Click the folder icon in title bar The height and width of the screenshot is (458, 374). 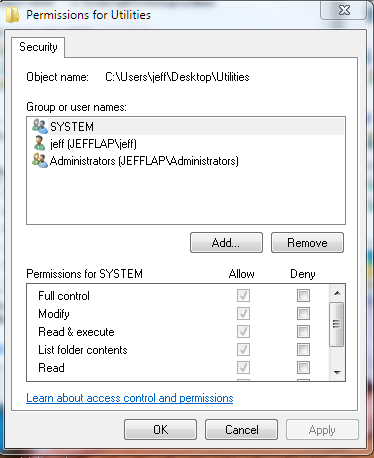coord(13,15)
